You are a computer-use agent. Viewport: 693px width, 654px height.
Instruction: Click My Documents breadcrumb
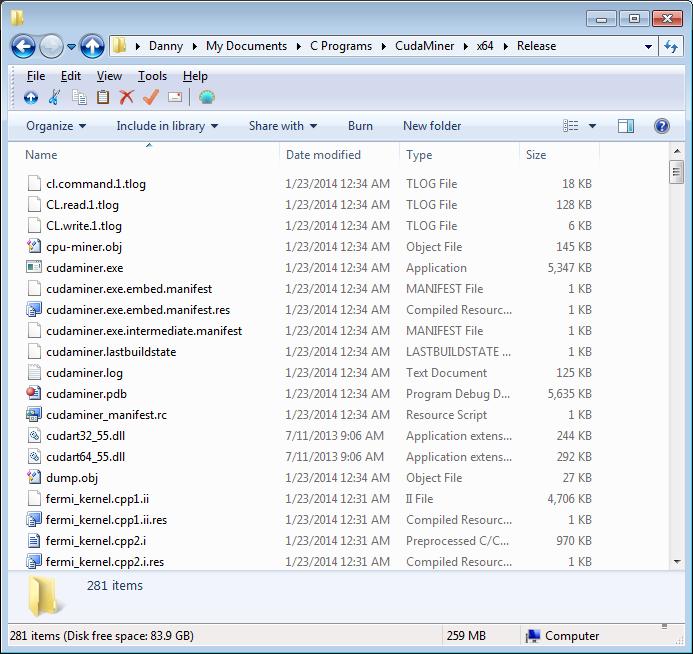pos(246,46)
